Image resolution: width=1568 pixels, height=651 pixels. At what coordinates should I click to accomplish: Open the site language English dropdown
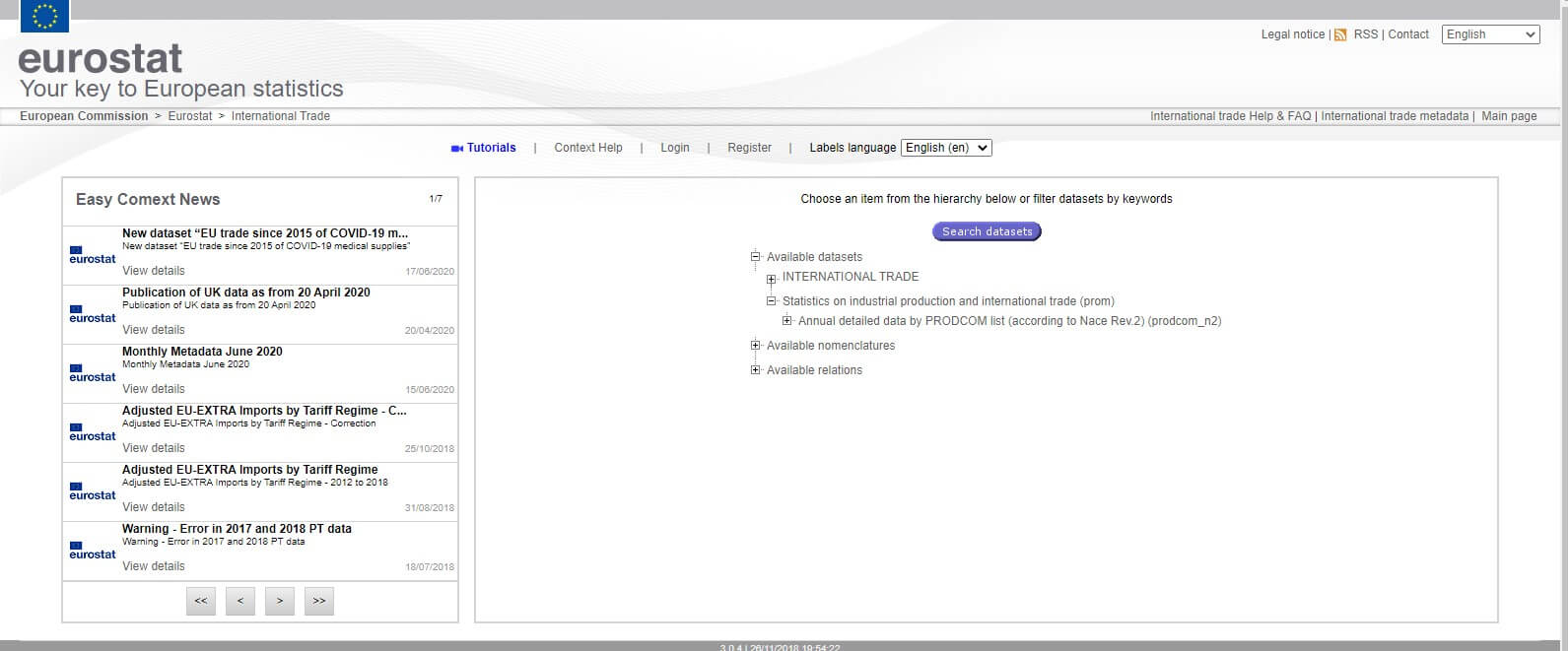coord(1491,34)
